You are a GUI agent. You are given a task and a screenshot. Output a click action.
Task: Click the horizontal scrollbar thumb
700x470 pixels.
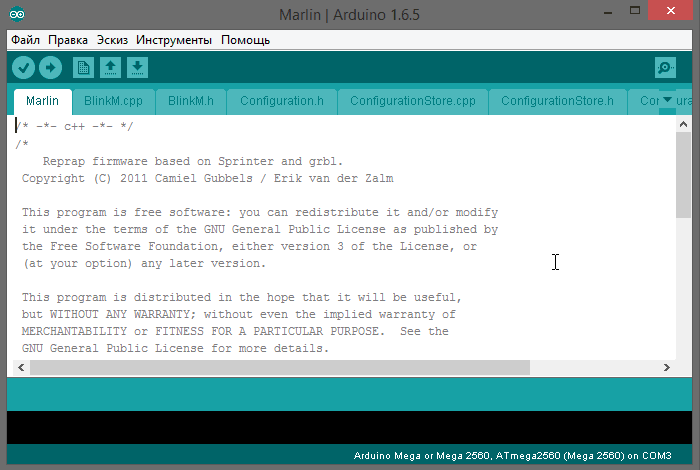280,367
